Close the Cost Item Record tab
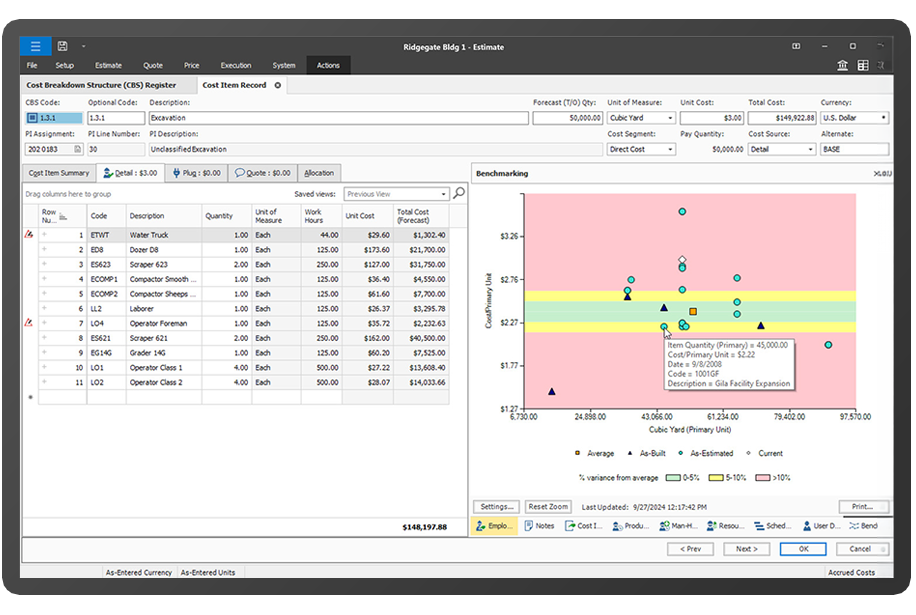Screen dimensions: 916x615 [x=278, y=85]
